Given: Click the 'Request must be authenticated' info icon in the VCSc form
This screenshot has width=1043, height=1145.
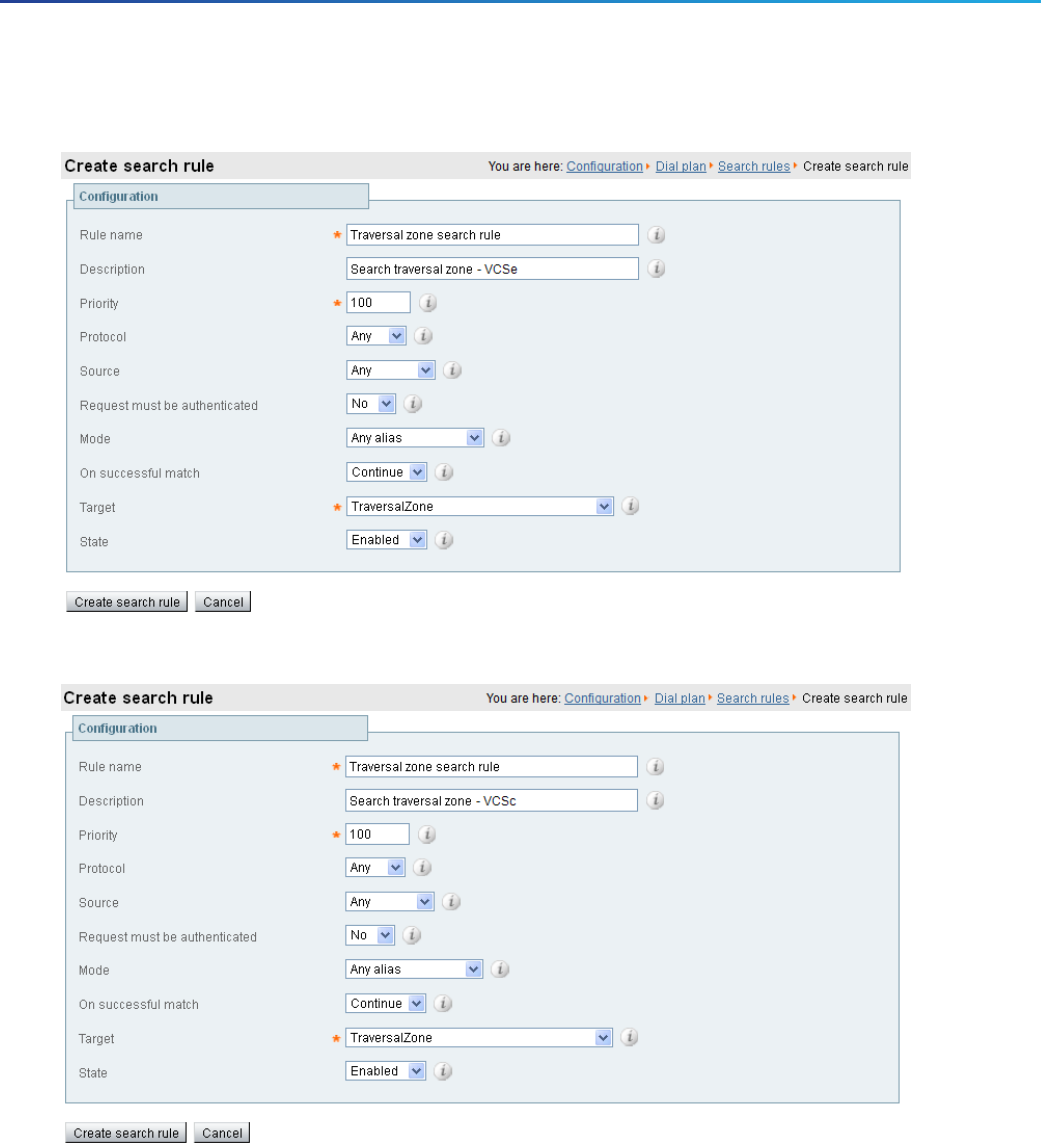Looking at the screenshot, I should 411,935.
